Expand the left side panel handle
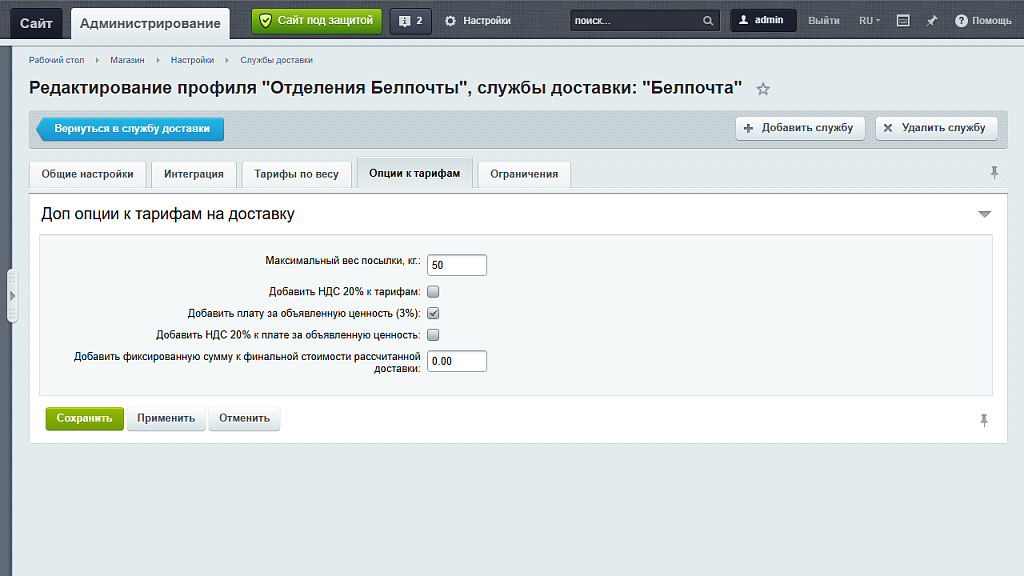Viewport: 1024px width, 576px height. (12, 296)
